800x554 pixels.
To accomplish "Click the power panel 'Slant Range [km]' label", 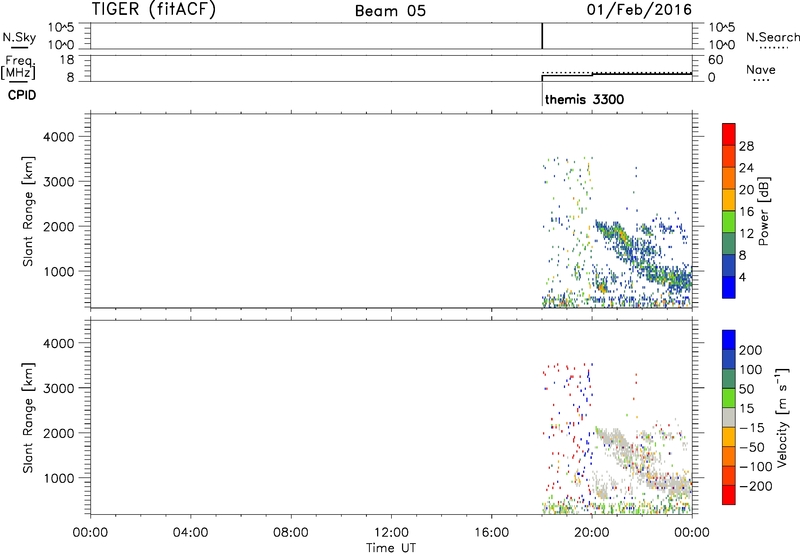I will [x=28, y=211].
